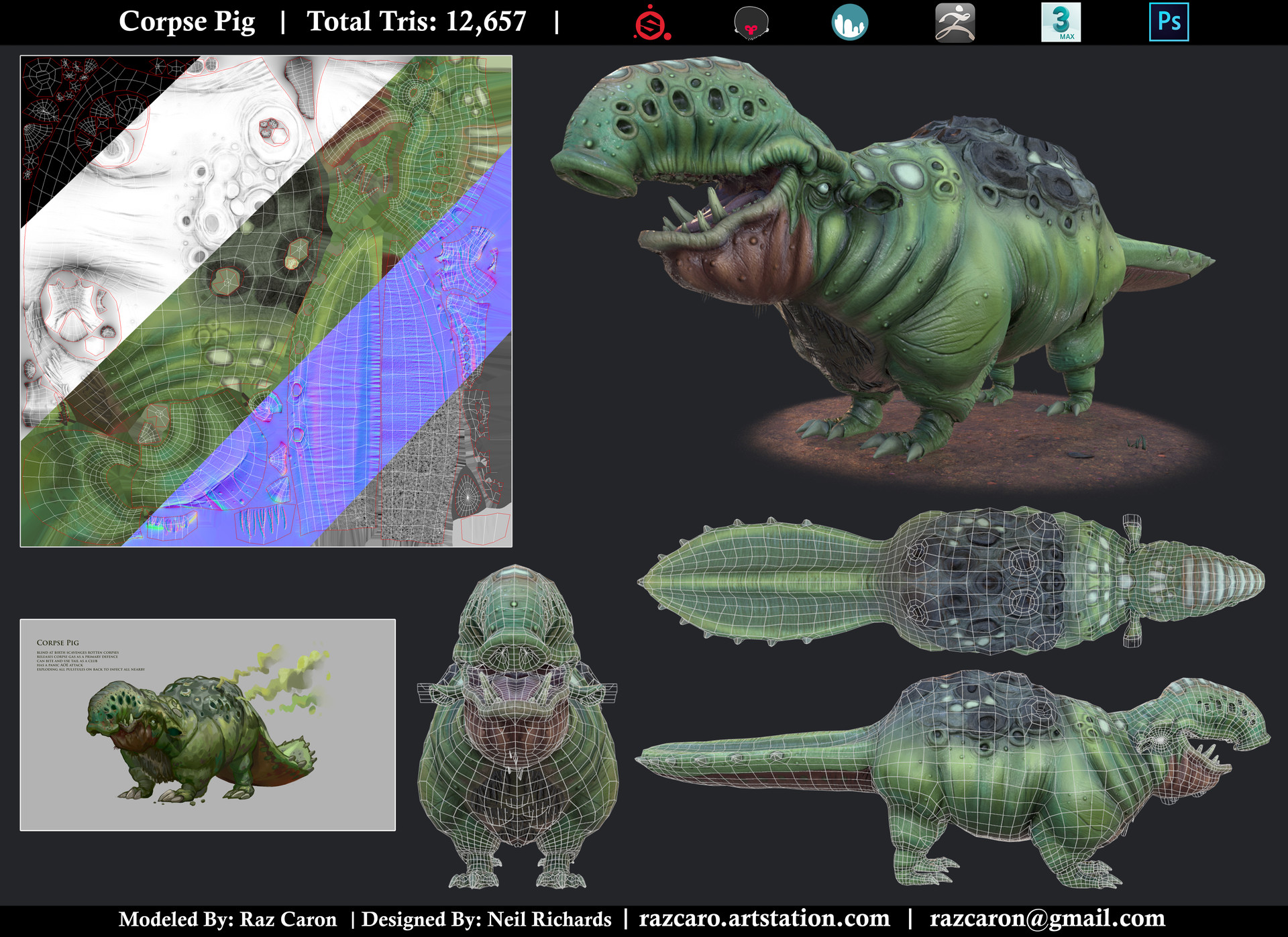
Task: Click the "Modeled By: Raz Caron" credit
Action: 227,919
